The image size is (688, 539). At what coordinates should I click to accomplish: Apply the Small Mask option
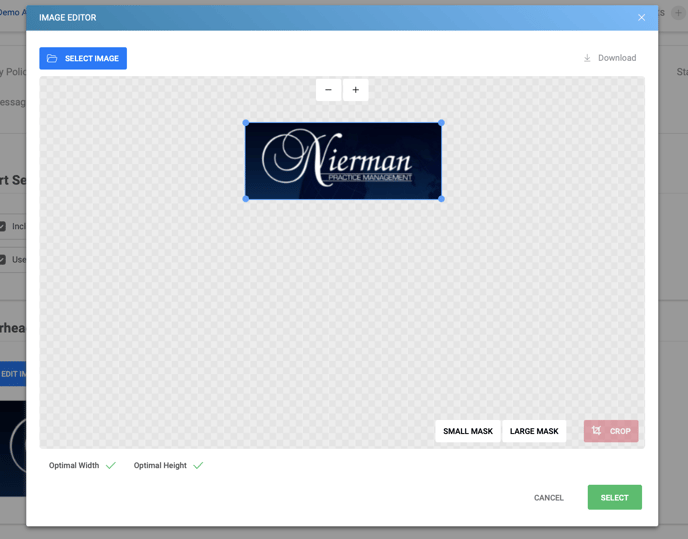[468, 431]
